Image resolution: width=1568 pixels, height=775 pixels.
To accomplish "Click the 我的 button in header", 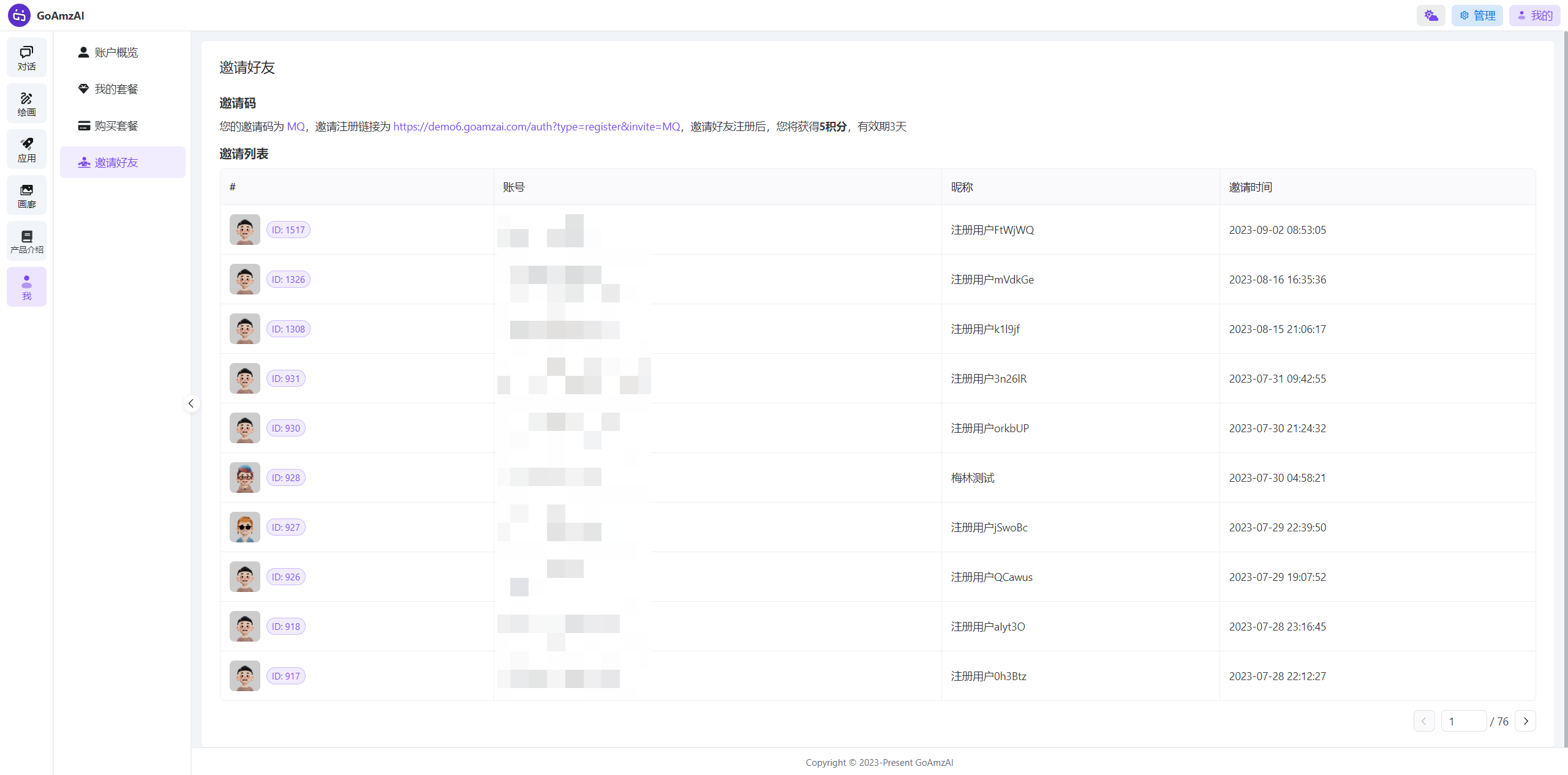I will (1534, 15).
